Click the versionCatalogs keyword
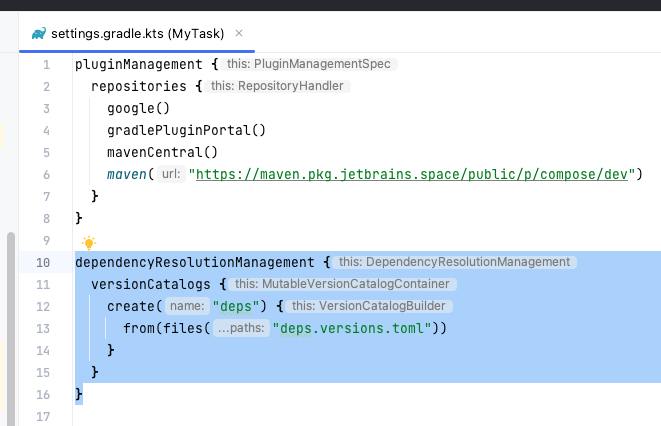This screenshot has width=661, height=426. point(150,284)
